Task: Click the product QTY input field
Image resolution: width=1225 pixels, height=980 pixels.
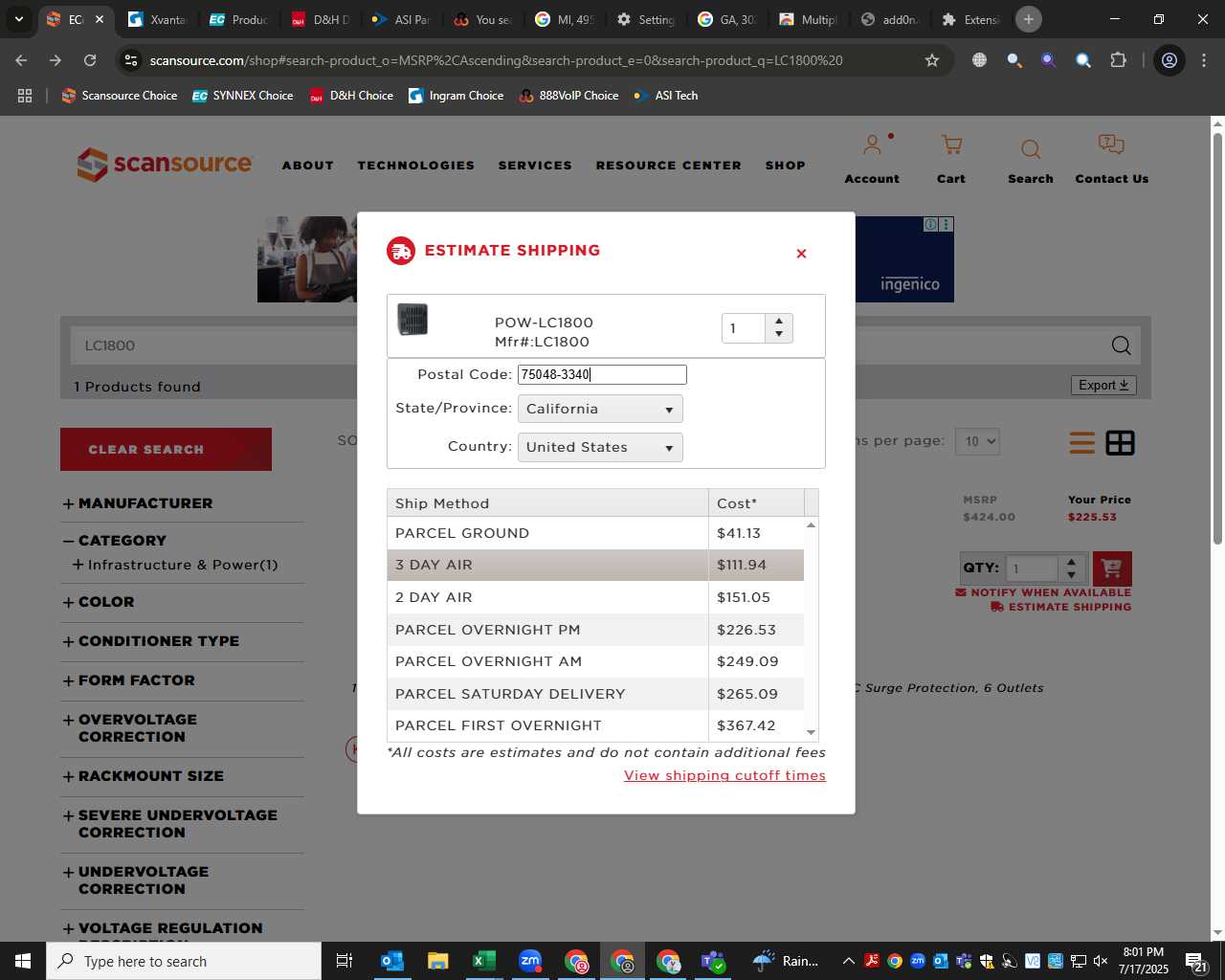Action: tap(1033, 568)
